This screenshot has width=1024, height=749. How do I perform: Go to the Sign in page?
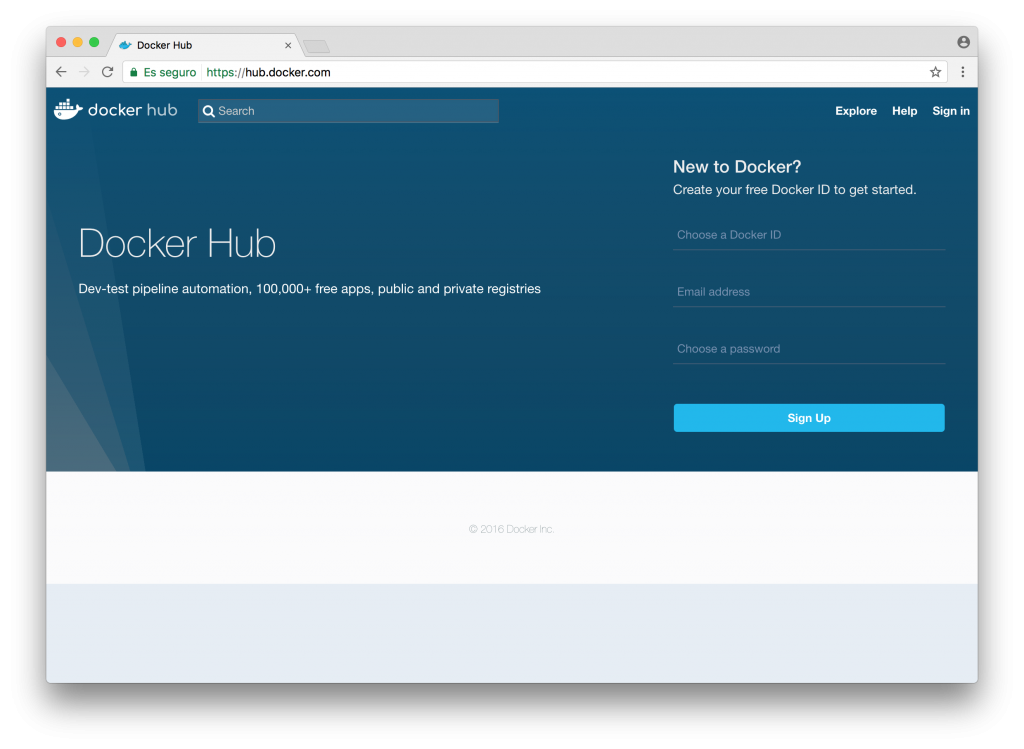tap(951, 111)
